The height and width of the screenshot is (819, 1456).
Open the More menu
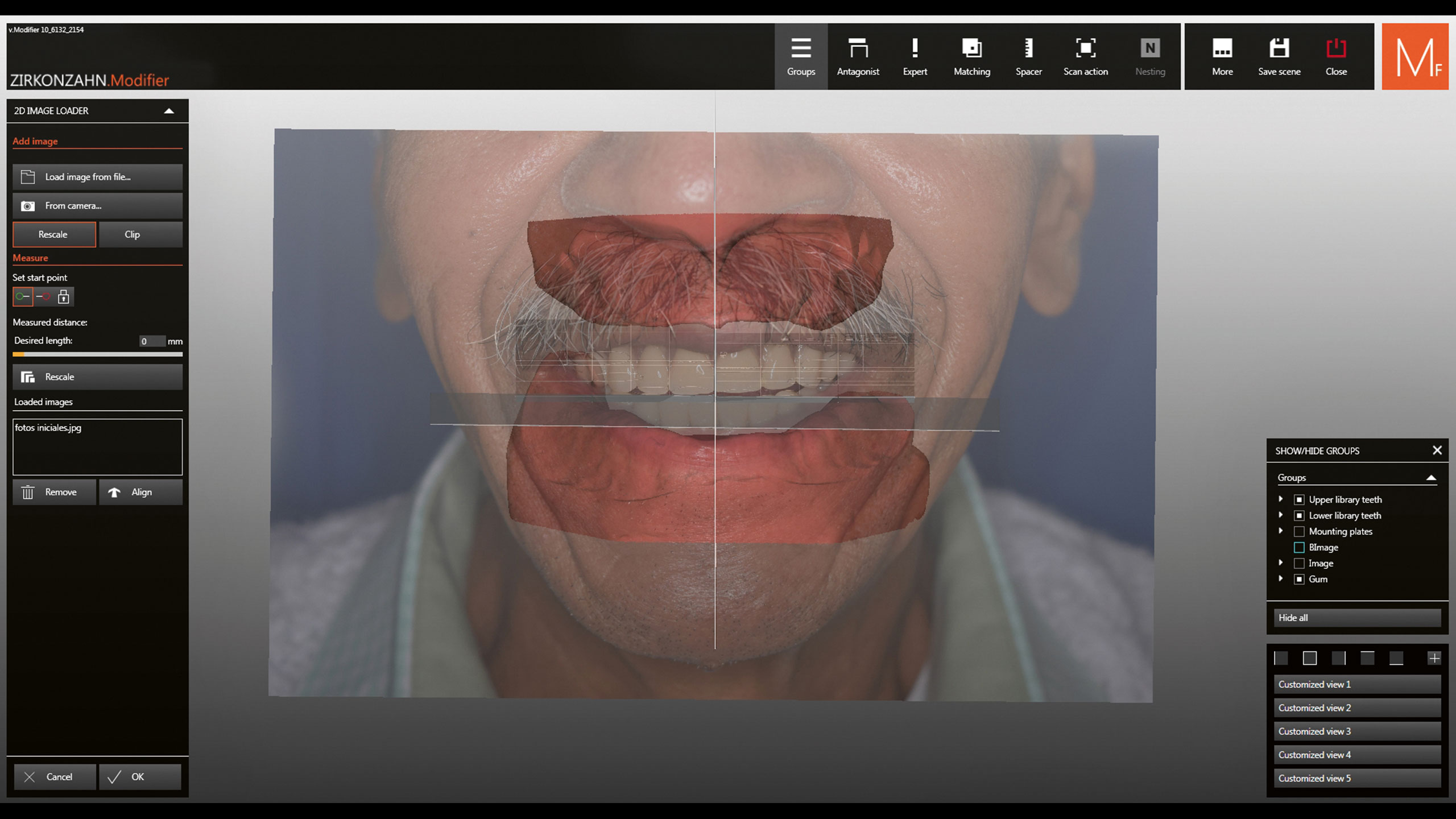[1222, 56]
